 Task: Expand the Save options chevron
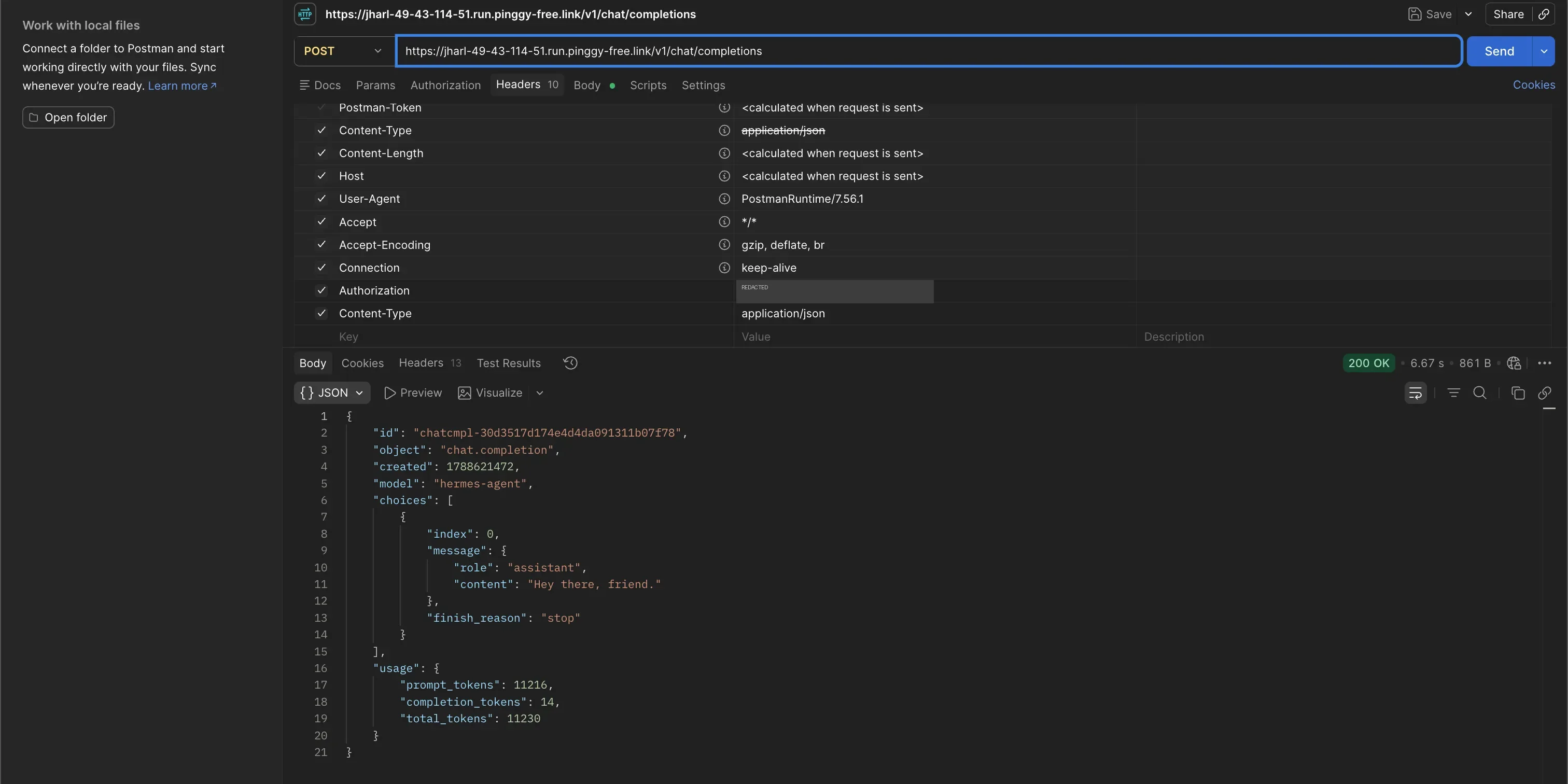pyautogui.click(x=1468, y=14)
